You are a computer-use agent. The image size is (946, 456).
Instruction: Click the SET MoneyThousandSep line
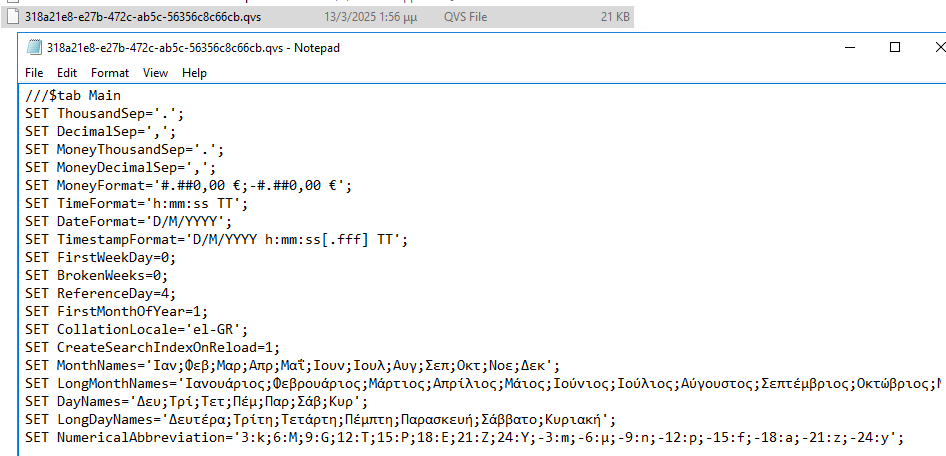[x=124, y=150]
